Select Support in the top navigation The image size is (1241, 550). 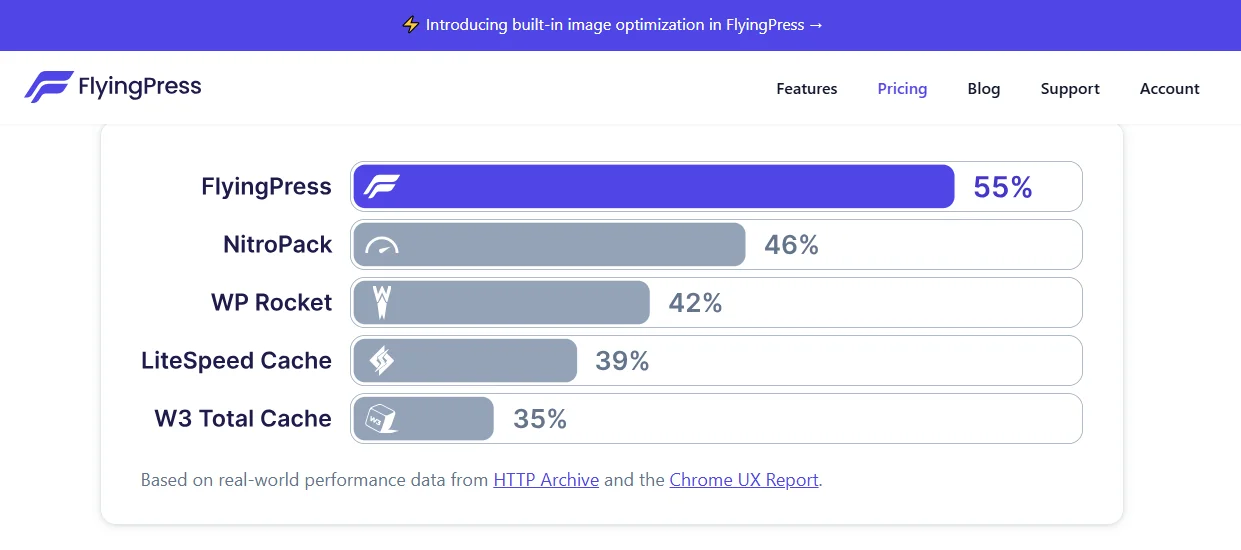point(1070,88)
